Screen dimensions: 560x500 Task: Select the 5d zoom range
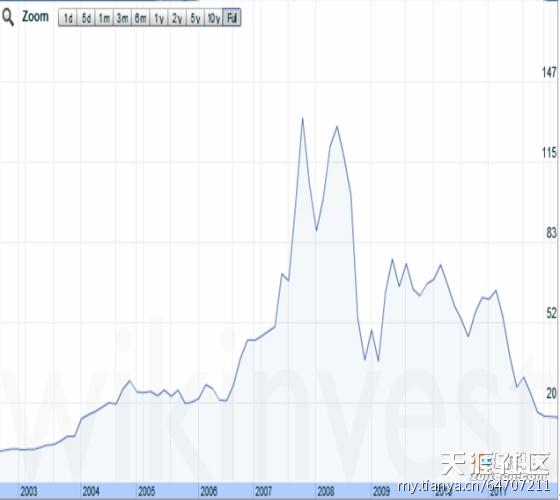[86, 18]
